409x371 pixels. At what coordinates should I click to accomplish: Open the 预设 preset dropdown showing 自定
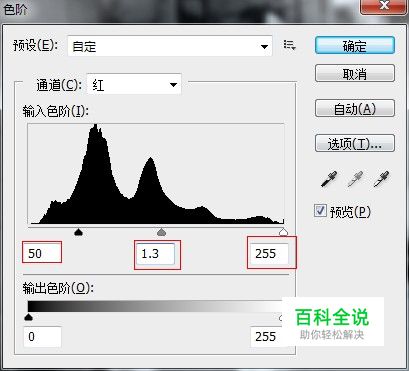point(170,46)
